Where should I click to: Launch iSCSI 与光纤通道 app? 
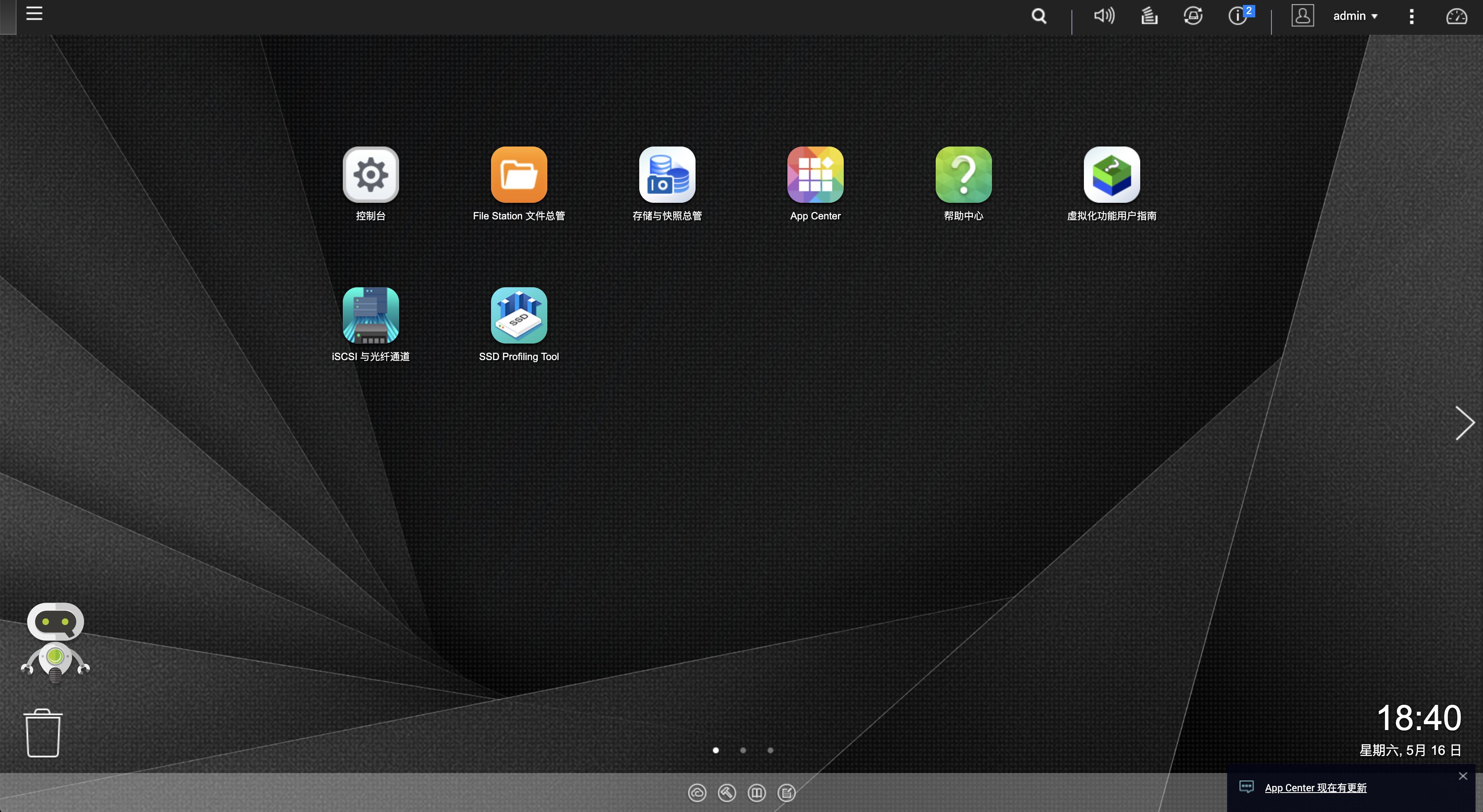click(370, 315)
